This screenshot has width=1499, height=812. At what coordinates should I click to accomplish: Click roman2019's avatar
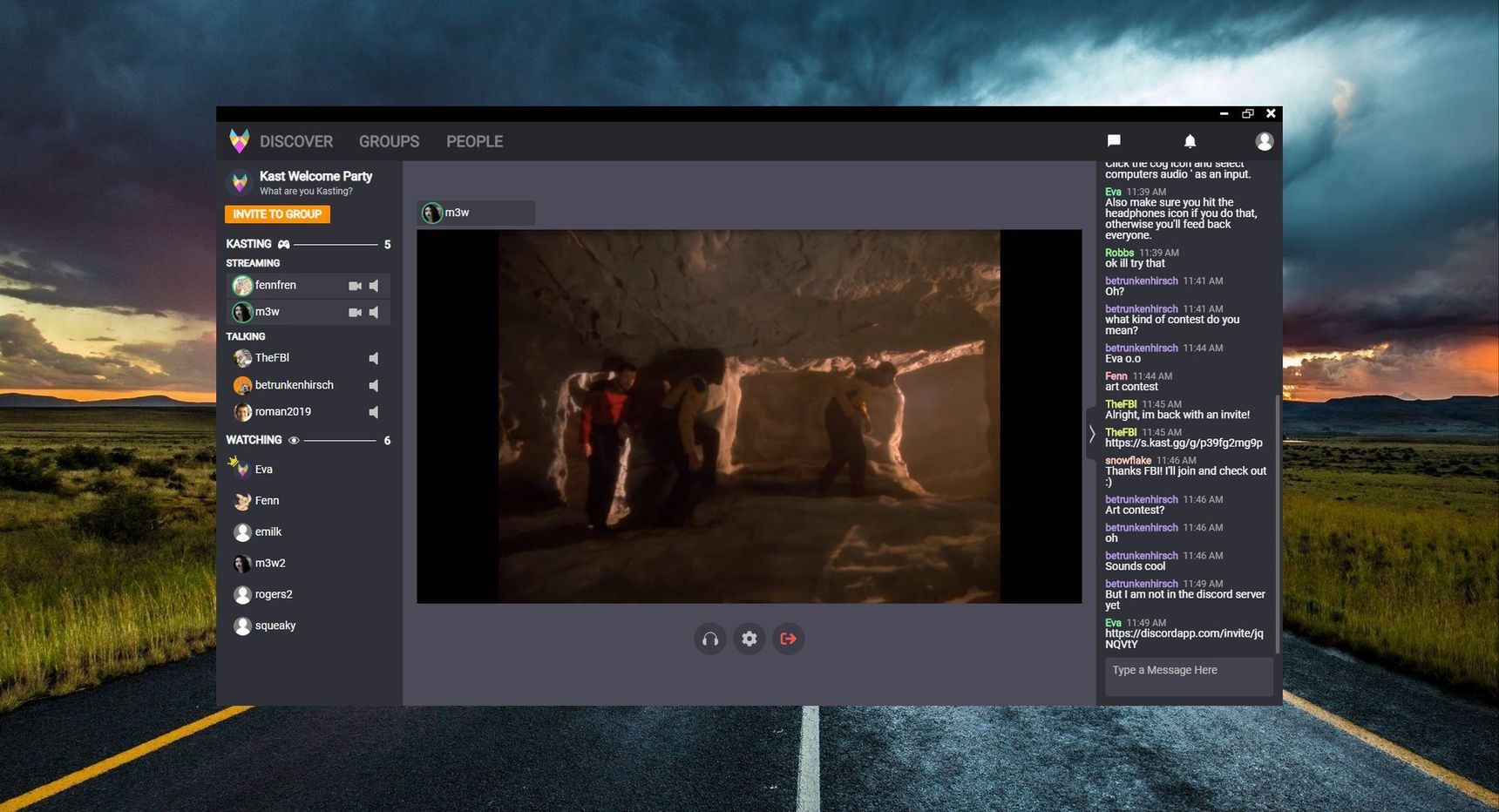coord(242,412)
